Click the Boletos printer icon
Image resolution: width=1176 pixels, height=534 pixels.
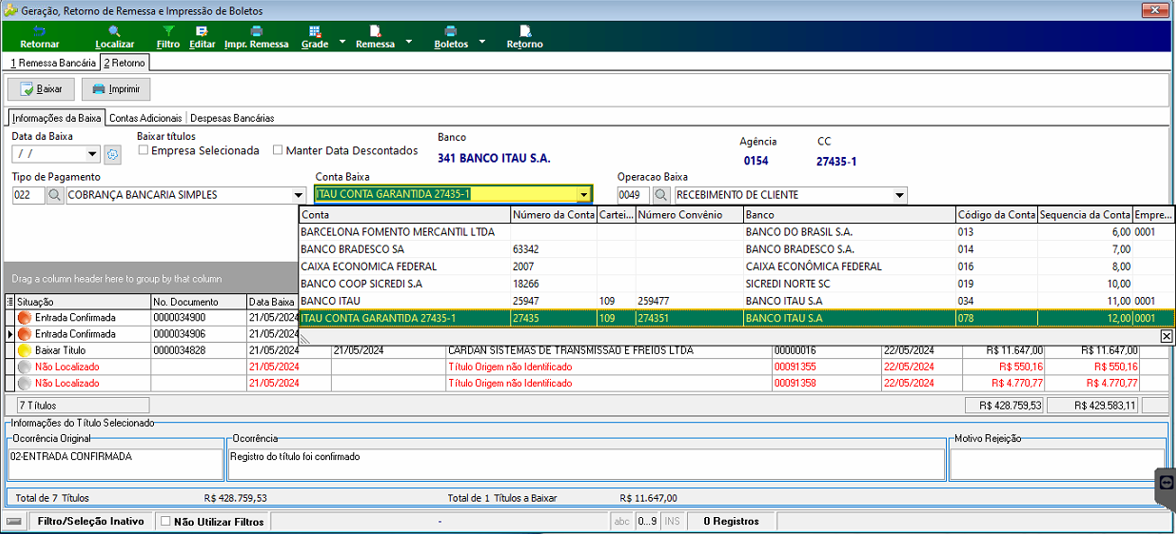tap(451, 32)
